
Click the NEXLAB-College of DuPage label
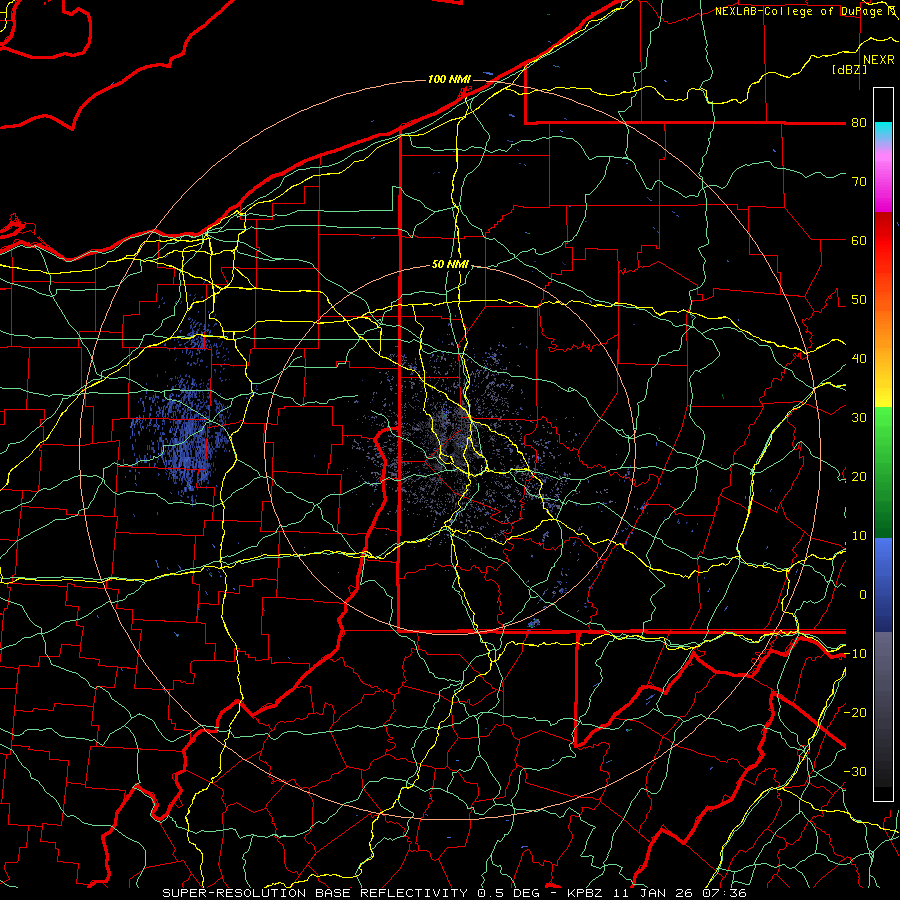point(801,11)
